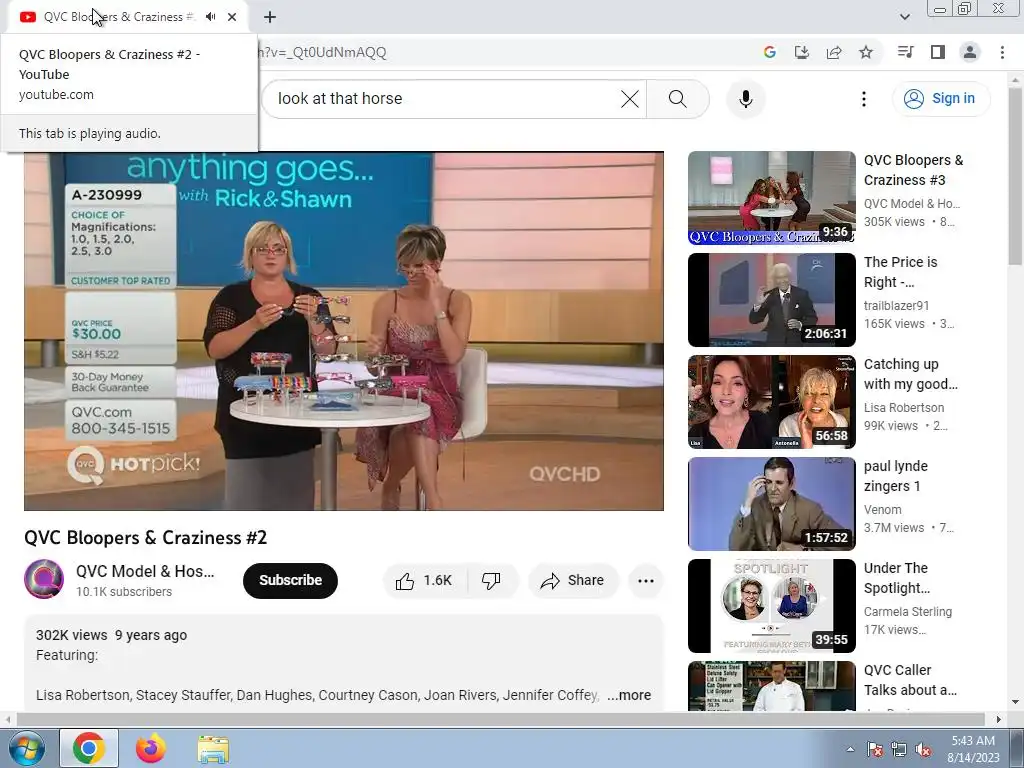Share this page via address bar icon

834,52
